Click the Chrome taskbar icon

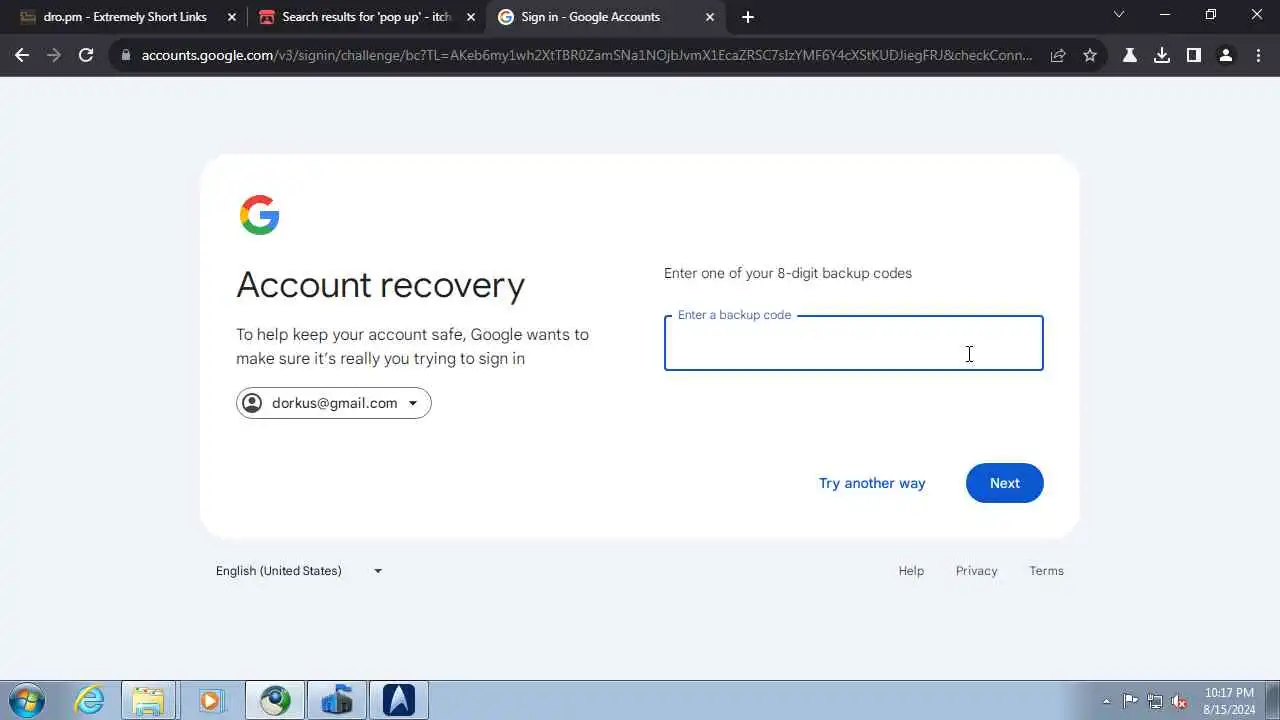[275, 700]
